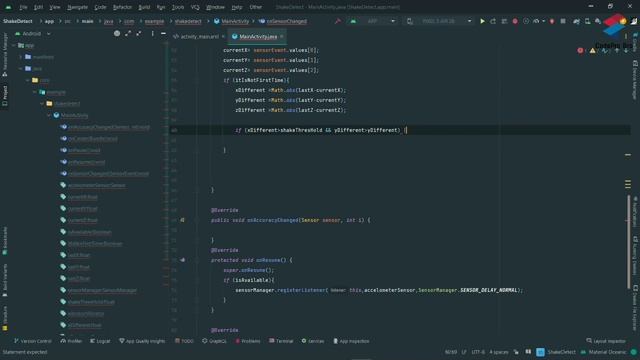Collapse the app module tree node
Image resolution: width=640 pixels, height=360 pixels.
14,45
